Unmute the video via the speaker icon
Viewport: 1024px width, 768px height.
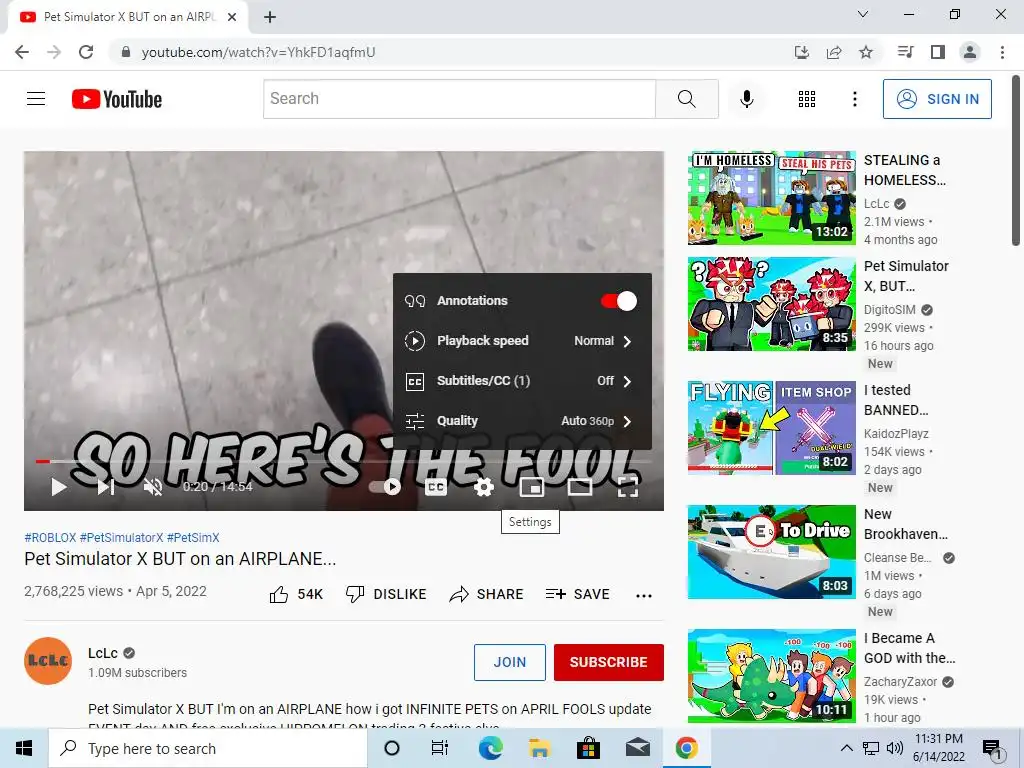(153, 487)
